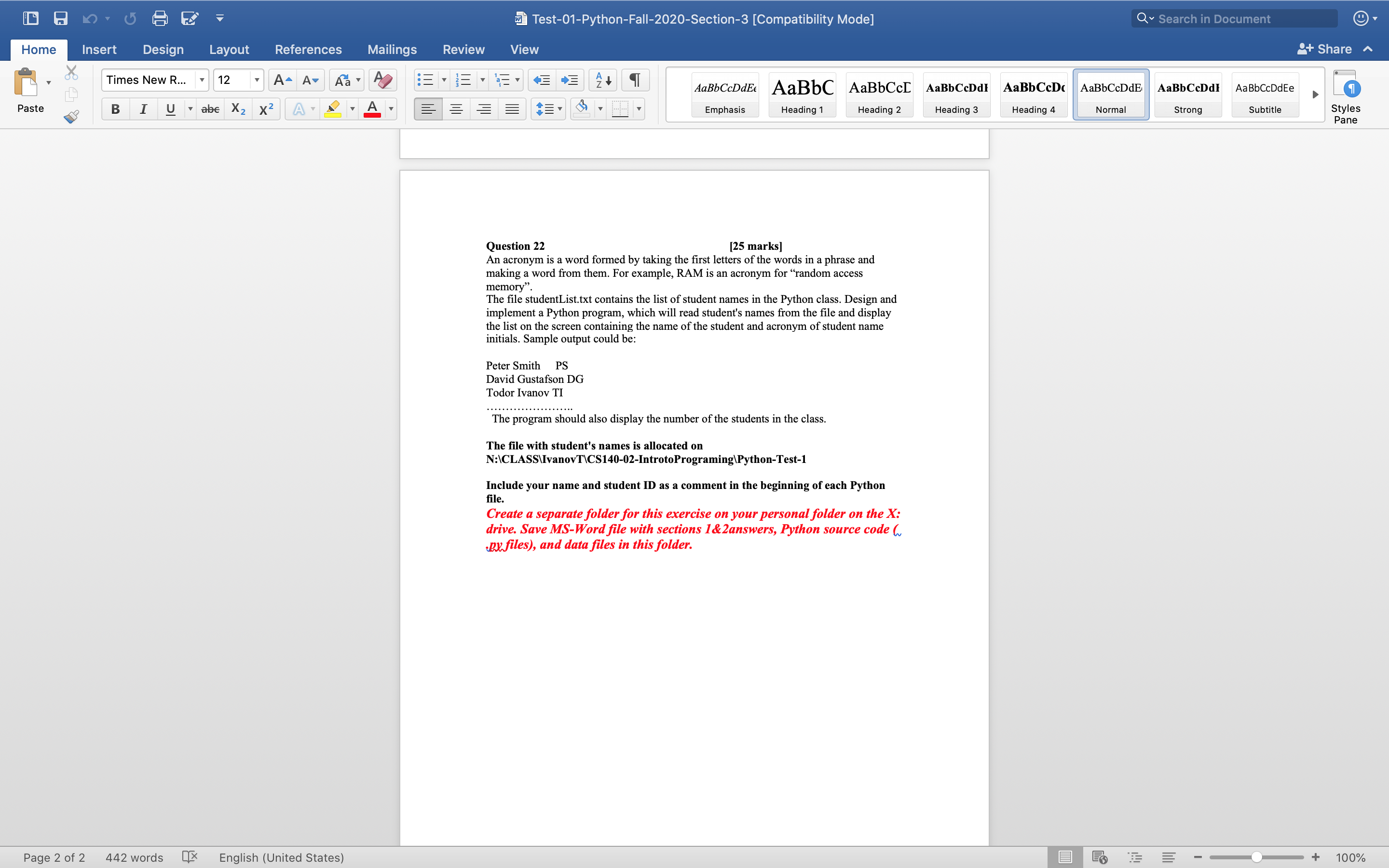Viewport: 1389px width, 868px height.
Task: Click the Strikethrough abc icon
Action: tap(210, 108)
